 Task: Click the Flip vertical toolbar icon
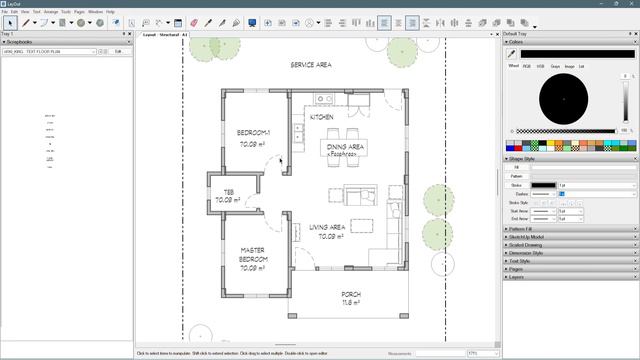[x=426, y=23]
